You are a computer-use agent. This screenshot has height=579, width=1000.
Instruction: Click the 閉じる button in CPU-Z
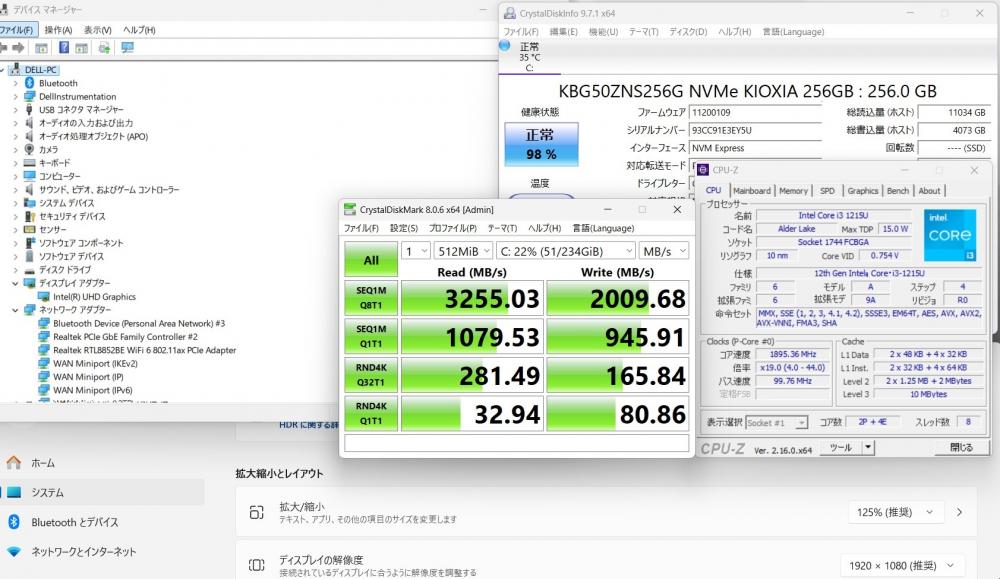coord(961,448)
